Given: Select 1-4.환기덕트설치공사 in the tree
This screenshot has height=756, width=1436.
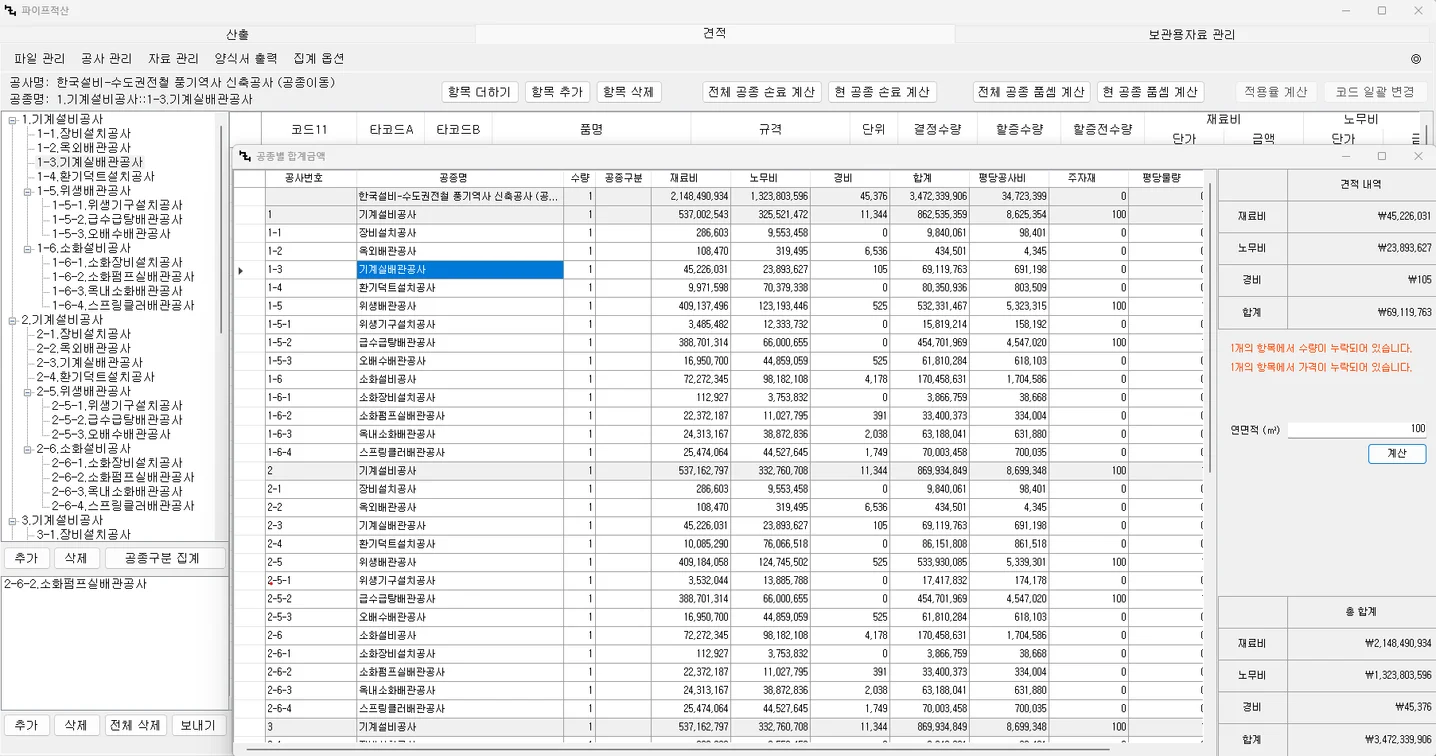Looking at the screenshot, I should pos(96,176).
